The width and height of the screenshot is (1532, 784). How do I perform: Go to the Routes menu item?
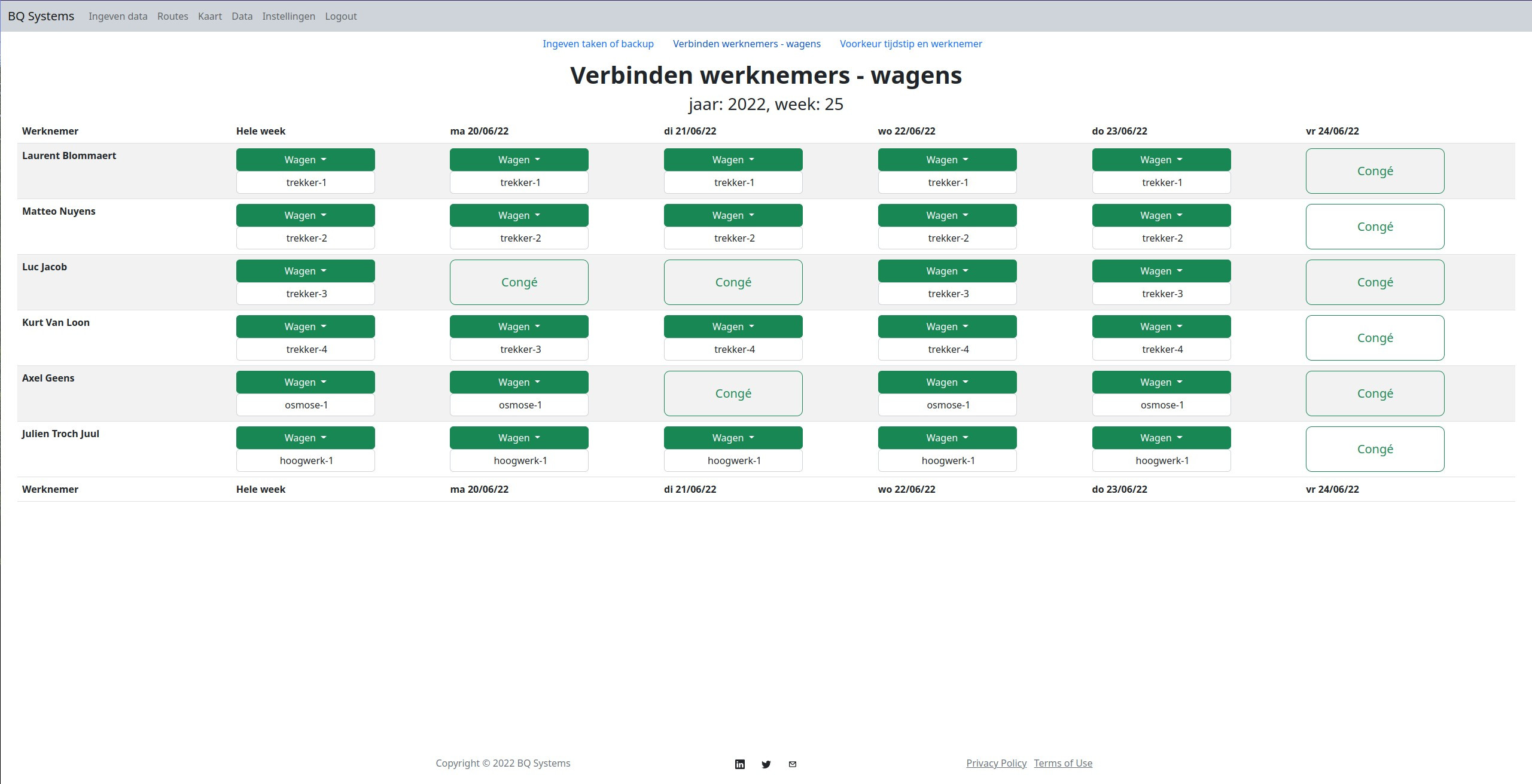click(173, 16)
